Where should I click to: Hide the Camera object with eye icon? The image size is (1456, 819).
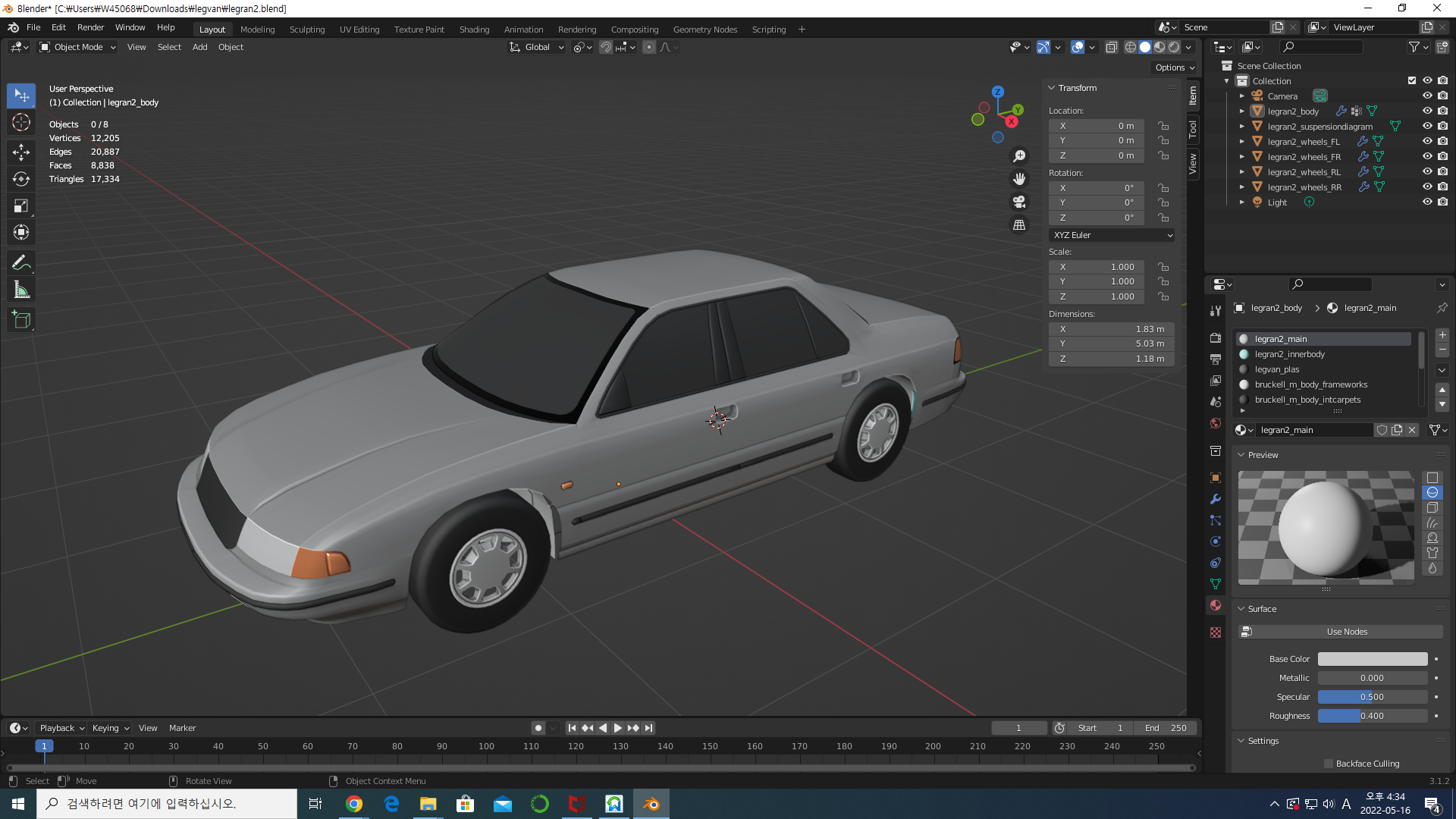tap(1427, 96)
